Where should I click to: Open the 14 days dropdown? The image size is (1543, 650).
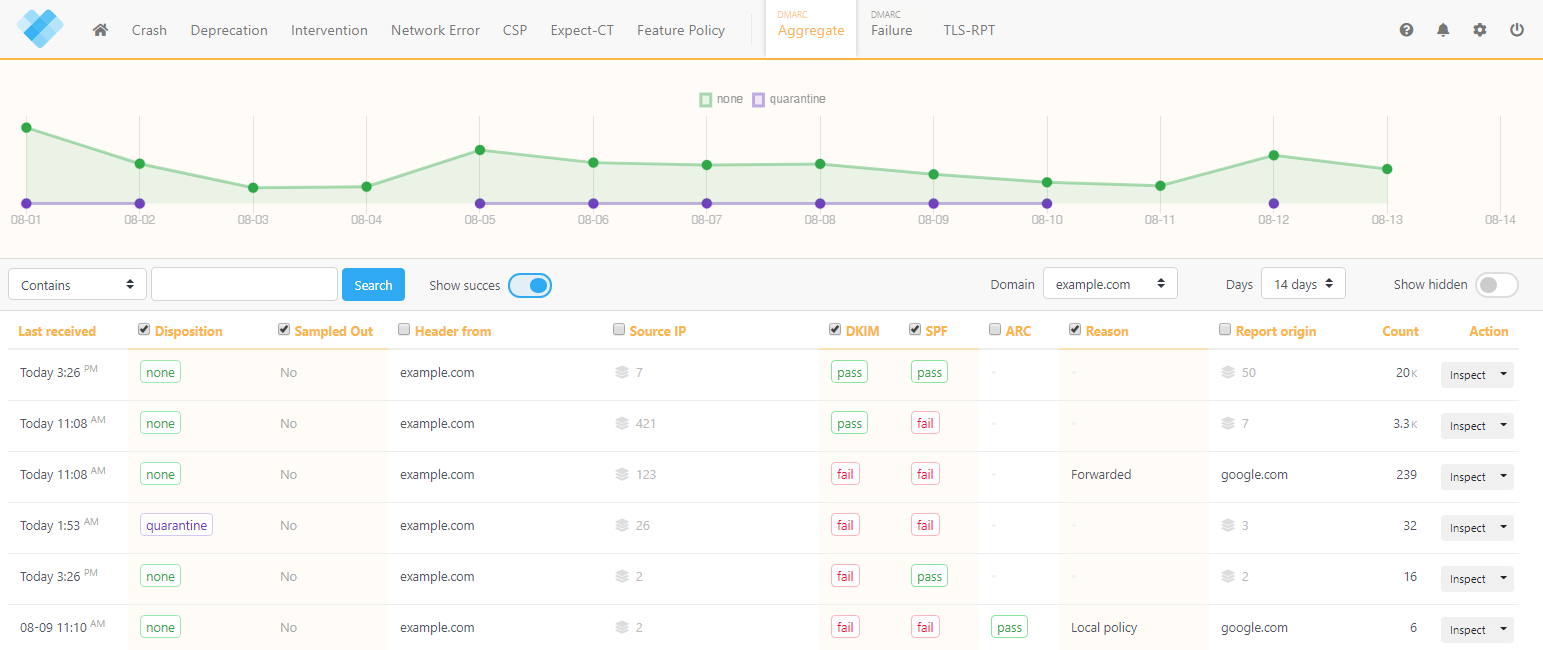tap(1303, 284)
